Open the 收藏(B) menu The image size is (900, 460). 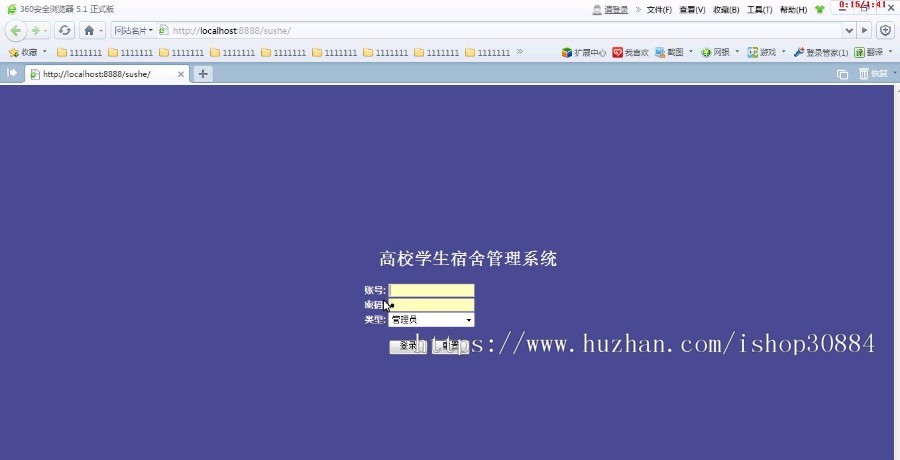pos(726,10)
